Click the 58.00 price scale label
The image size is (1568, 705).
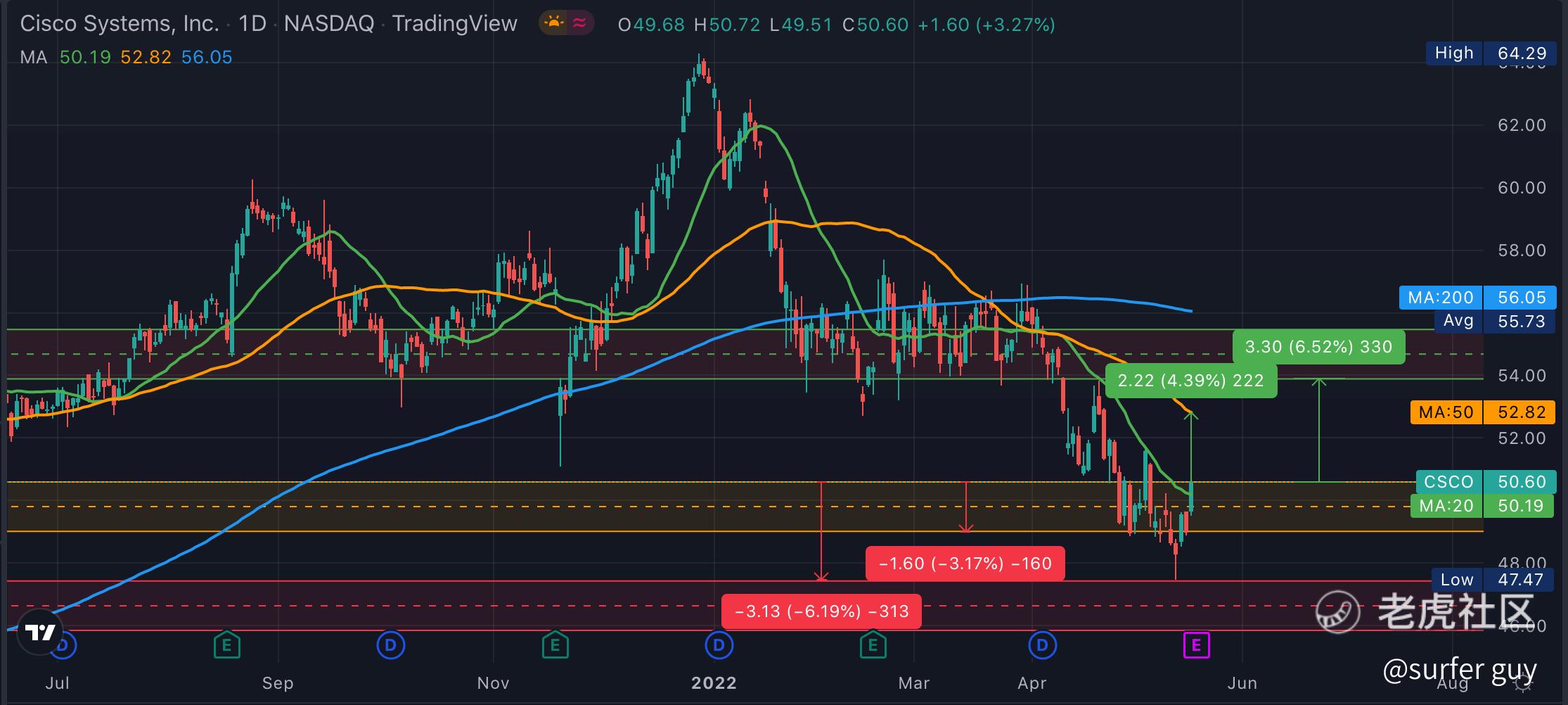tap(1522, 250)
